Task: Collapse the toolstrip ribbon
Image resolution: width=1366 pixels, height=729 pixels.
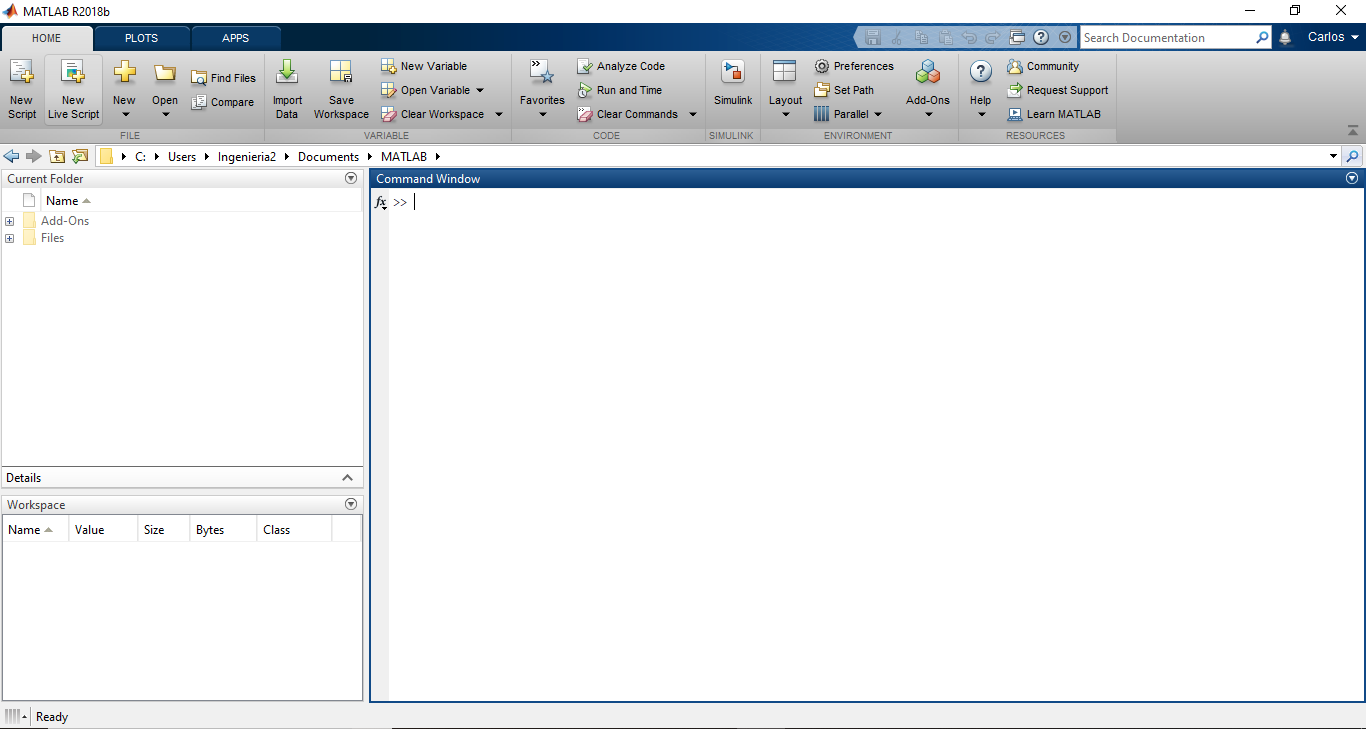Action: (1353, 131)
